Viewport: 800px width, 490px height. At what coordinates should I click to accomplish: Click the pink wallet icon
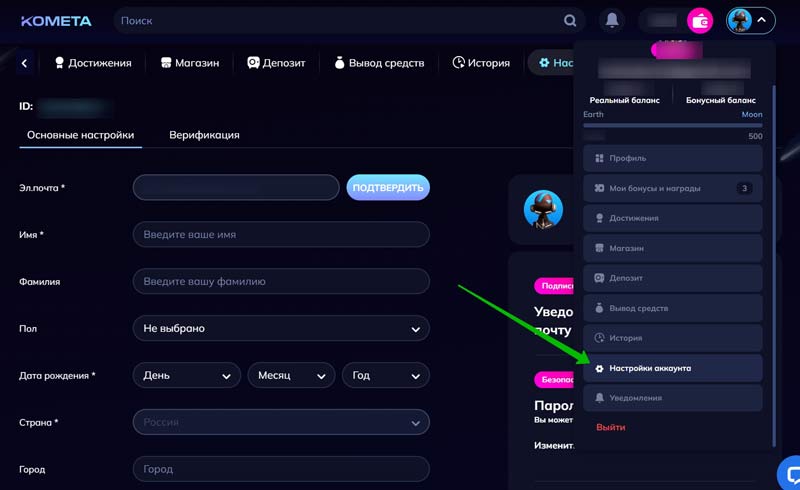(x=700, y=21)
